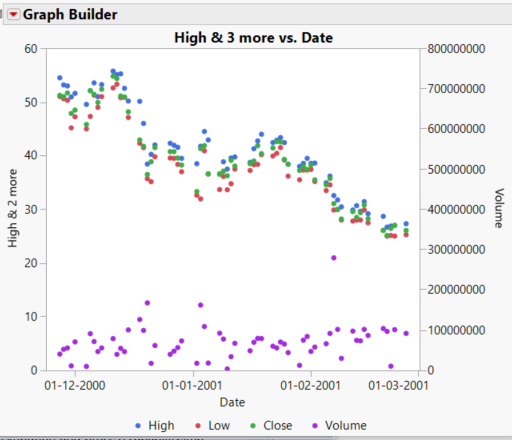This screenshot has height=440, width=512.
Task: Click the chart title 'High & 3 more vs. Date'
Action: (254, 38)
